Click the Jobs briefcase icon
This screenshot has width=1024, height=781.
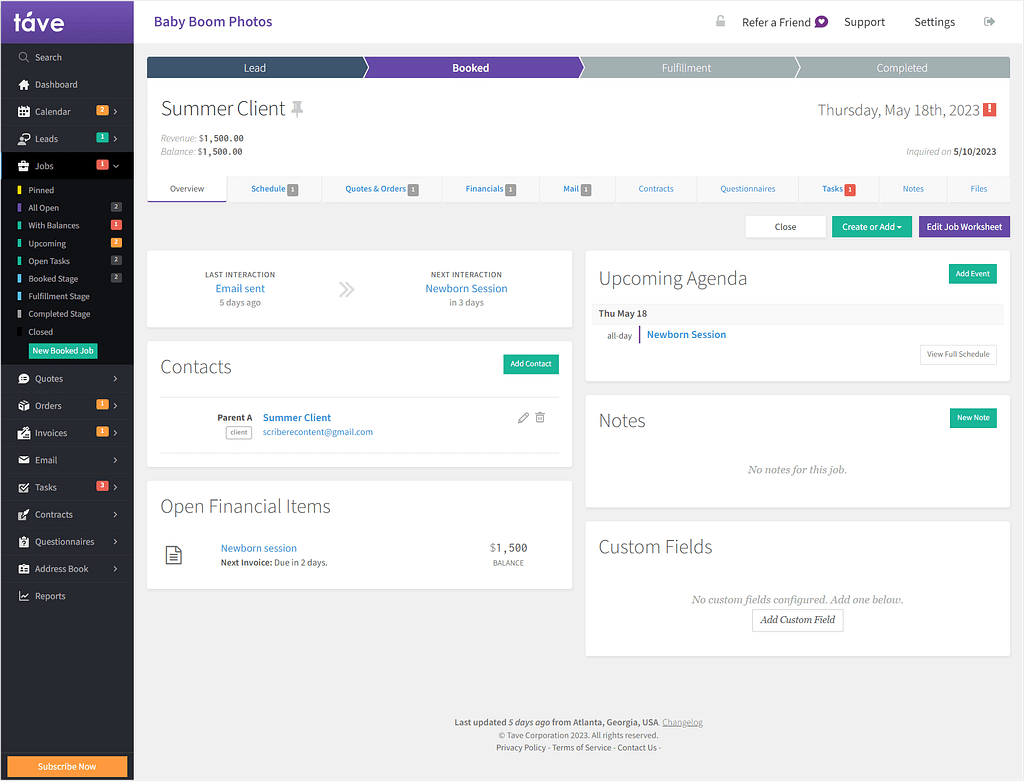coord(24,166)
